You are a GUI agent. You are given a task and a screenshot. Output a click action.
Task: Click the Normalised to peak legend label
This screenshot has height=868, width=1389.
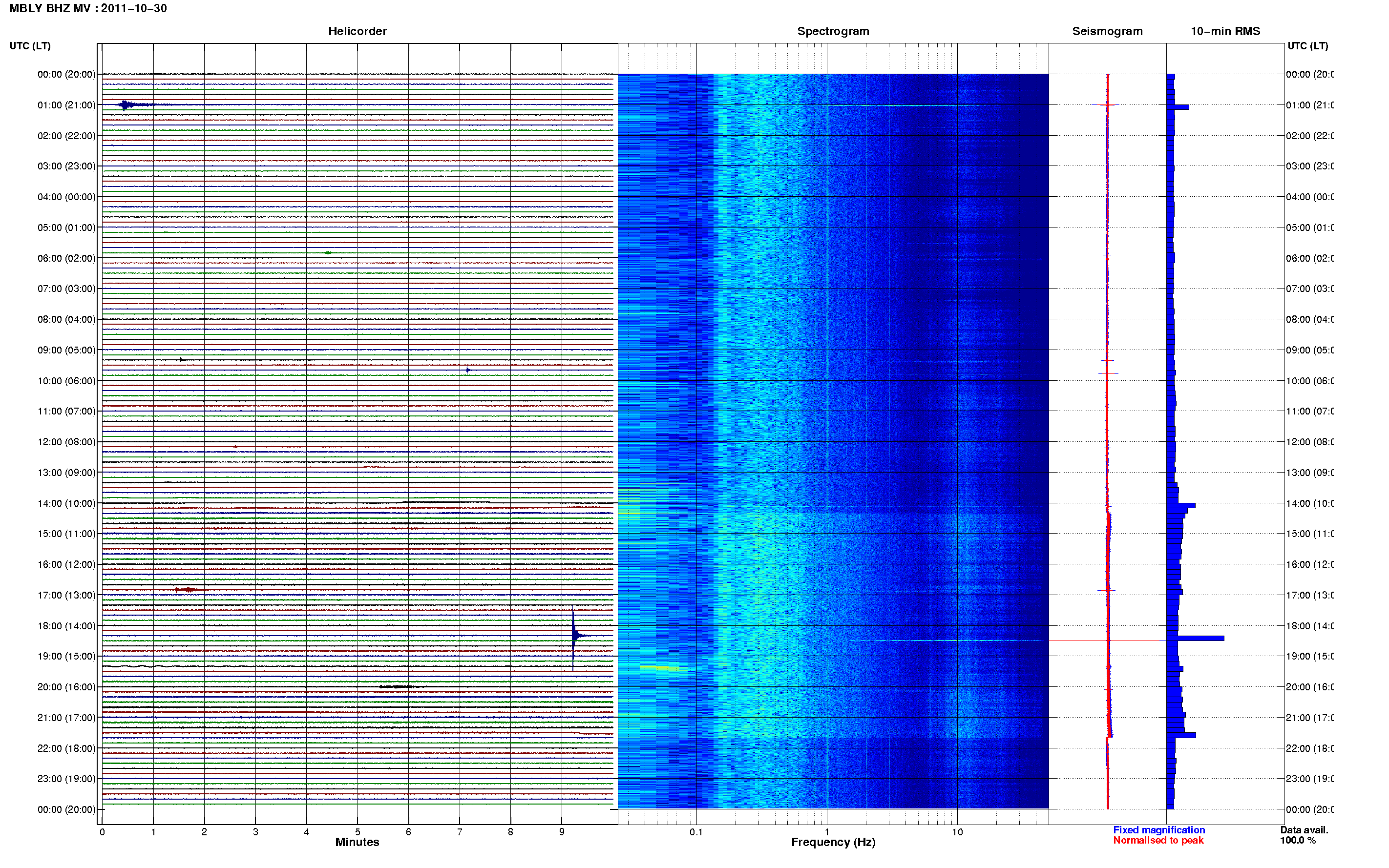[1158, 841]
